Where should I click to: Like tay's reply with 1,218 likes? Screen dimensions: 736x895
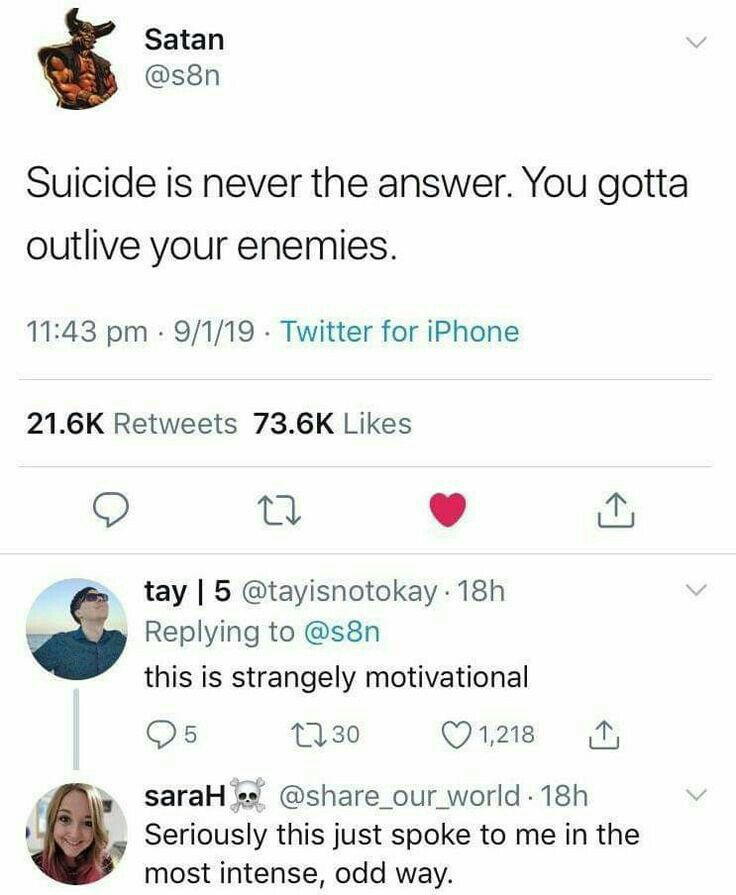tap(487, 734)
